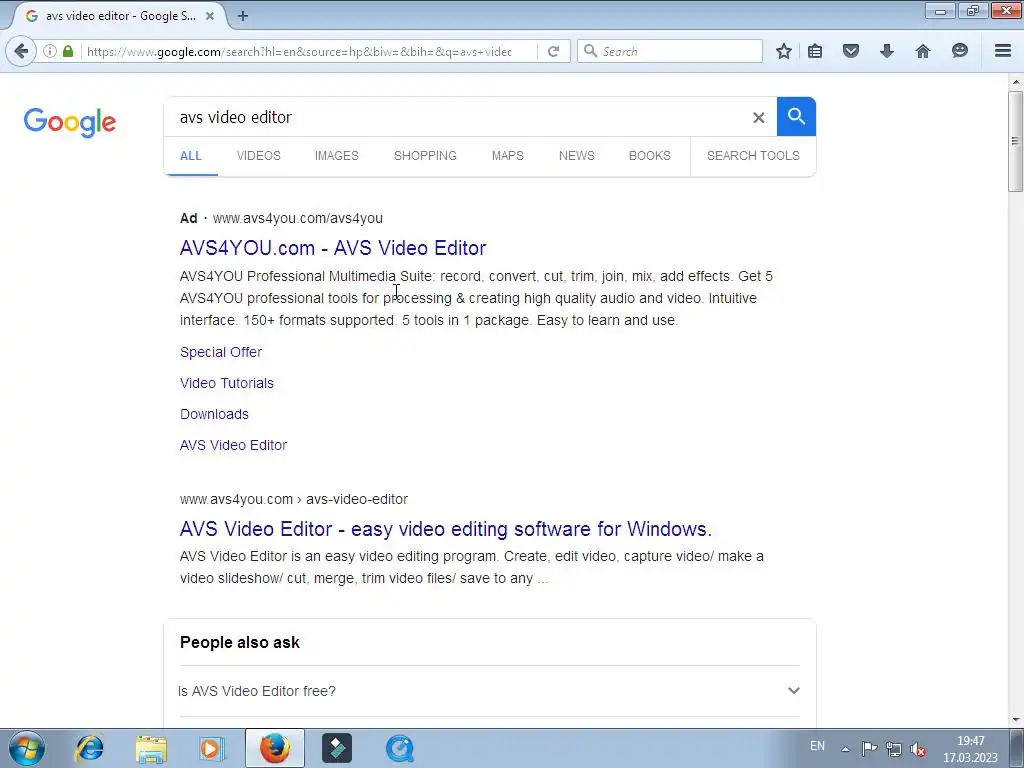Go to Google home via logo

pos(70,122)
